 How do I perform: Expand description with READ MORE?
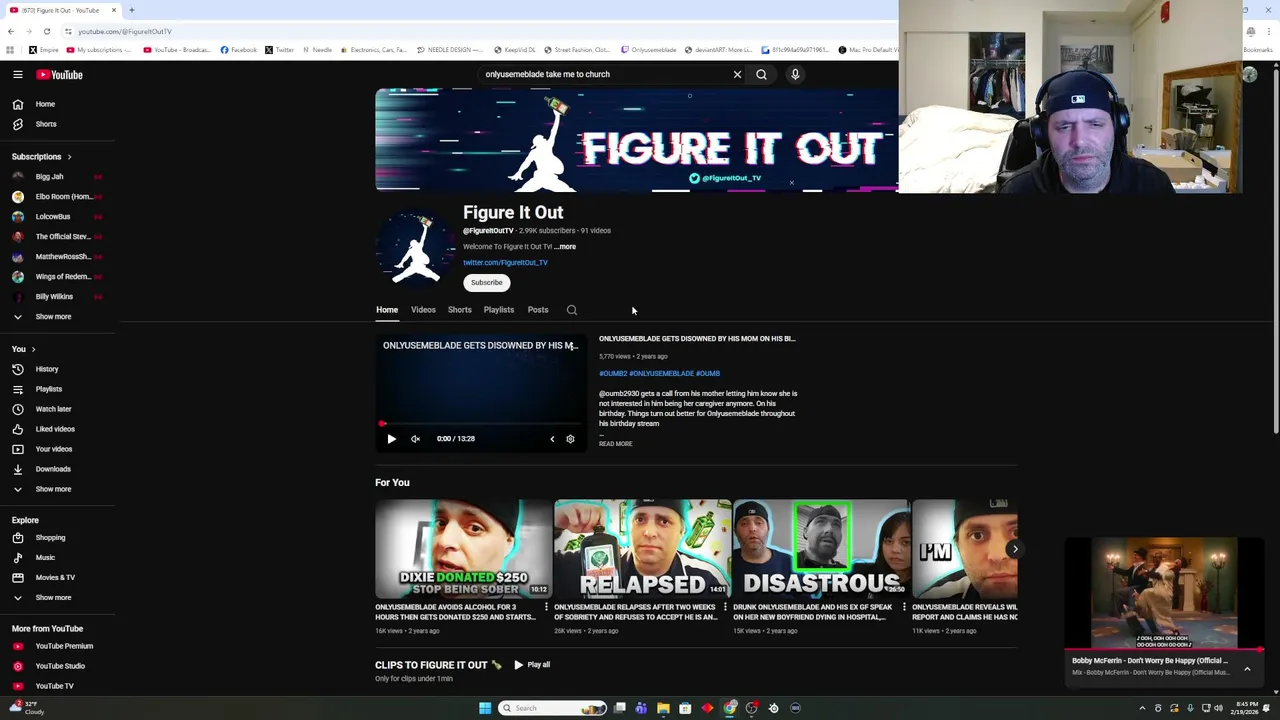tap(616, 444)
